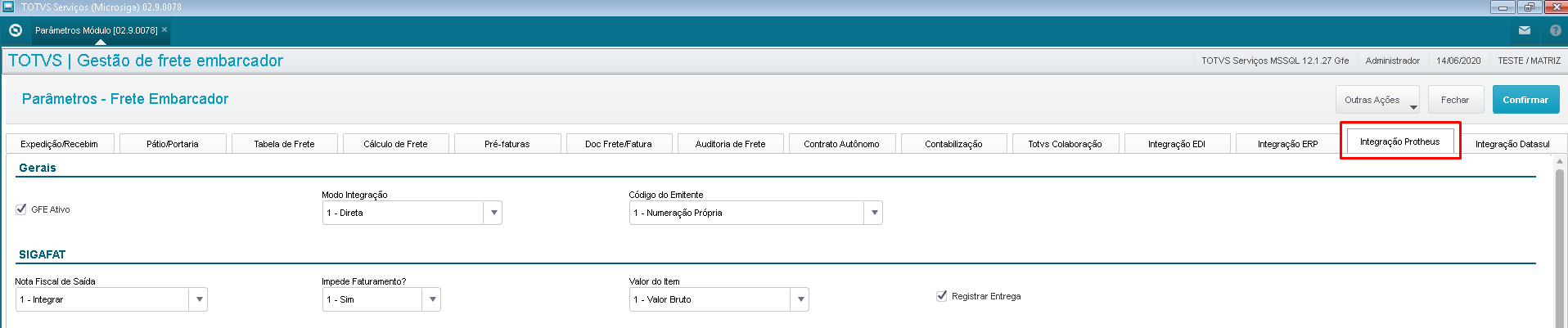
Task: Switch to the Integração EDI tab
Action: 1177,144
